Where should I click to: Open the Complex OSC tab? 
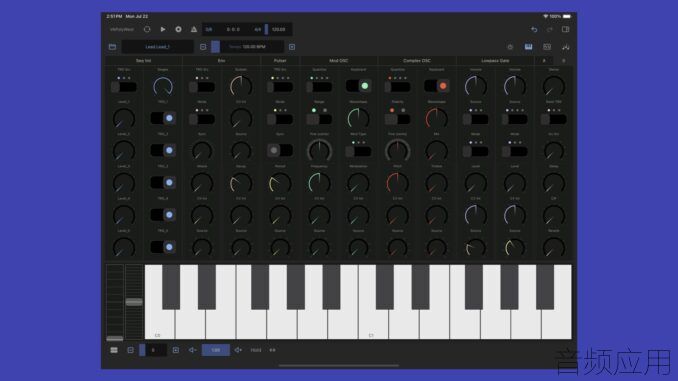[x=417, y=61]
